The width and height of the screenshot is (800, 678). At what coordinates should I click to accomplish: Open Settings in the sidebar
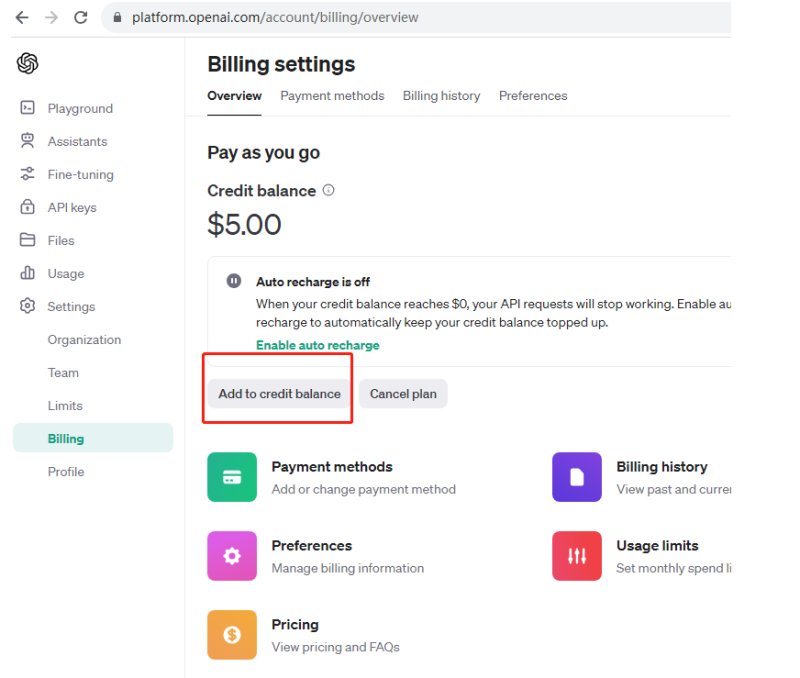71,307
